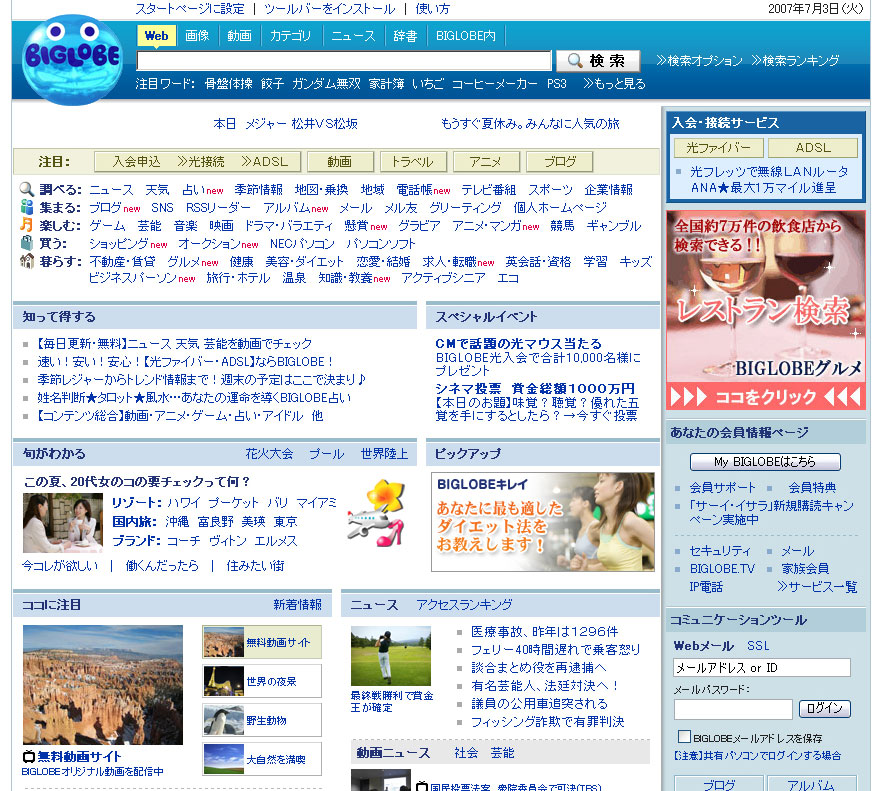The height and width of the screenshot is (791, 887).
Task: Click the 本日 メジャー 松井VS松坂 link
Action: [x=286, y=124]
